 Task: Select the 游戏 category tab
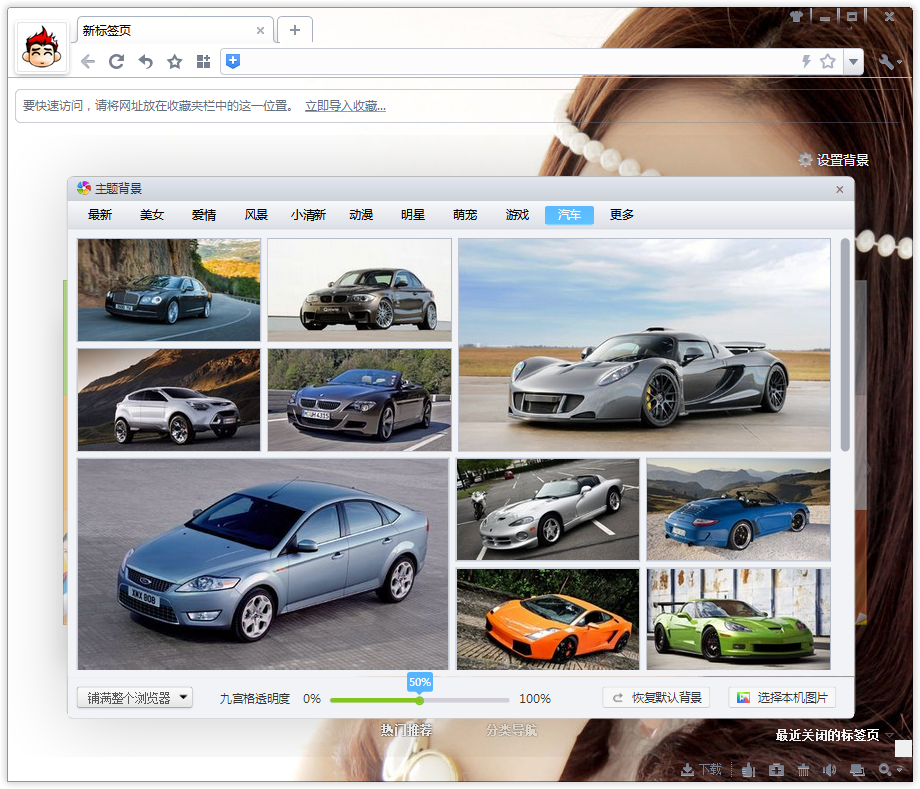click(518, 215)
